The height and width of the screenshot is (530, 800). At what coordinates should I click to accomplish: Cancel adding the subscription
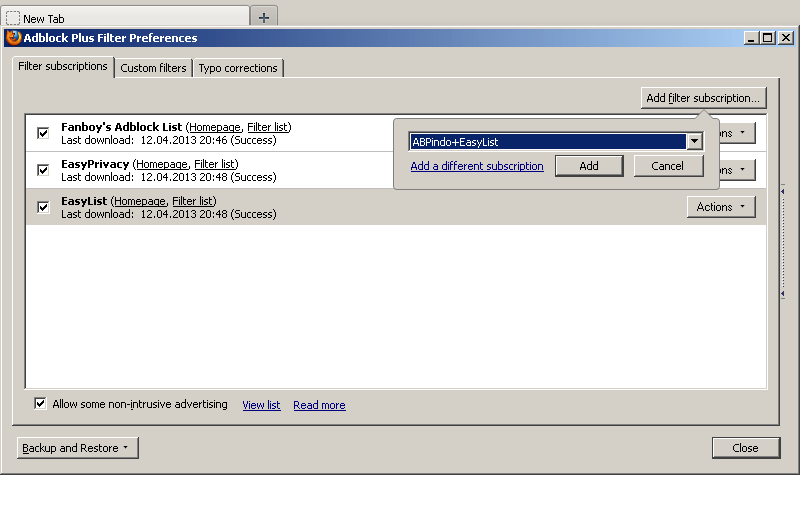point(667,166)
